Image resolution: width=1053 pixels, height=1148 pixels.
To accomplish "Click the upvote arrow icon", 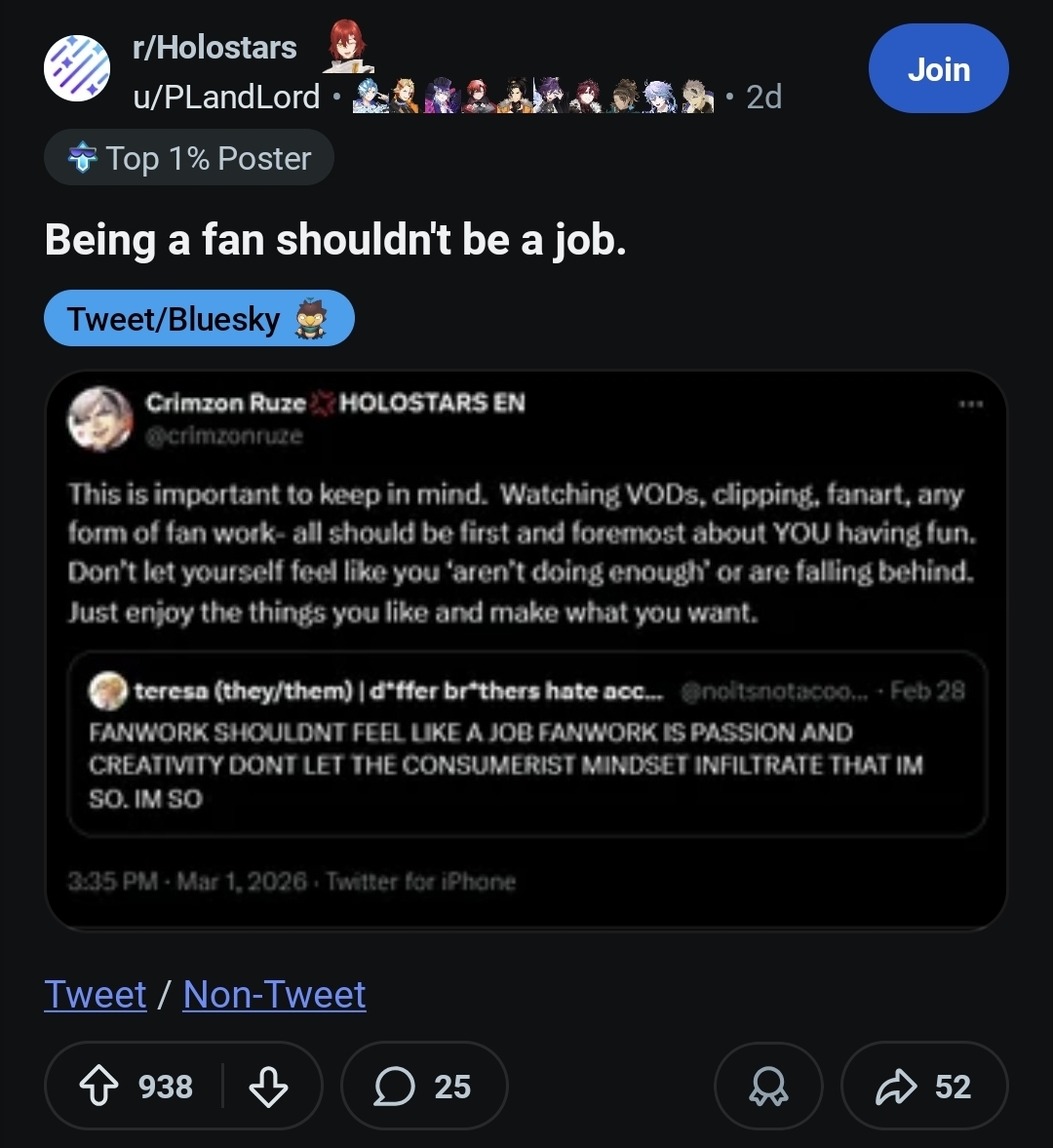I will click(x=98, y=1086).
